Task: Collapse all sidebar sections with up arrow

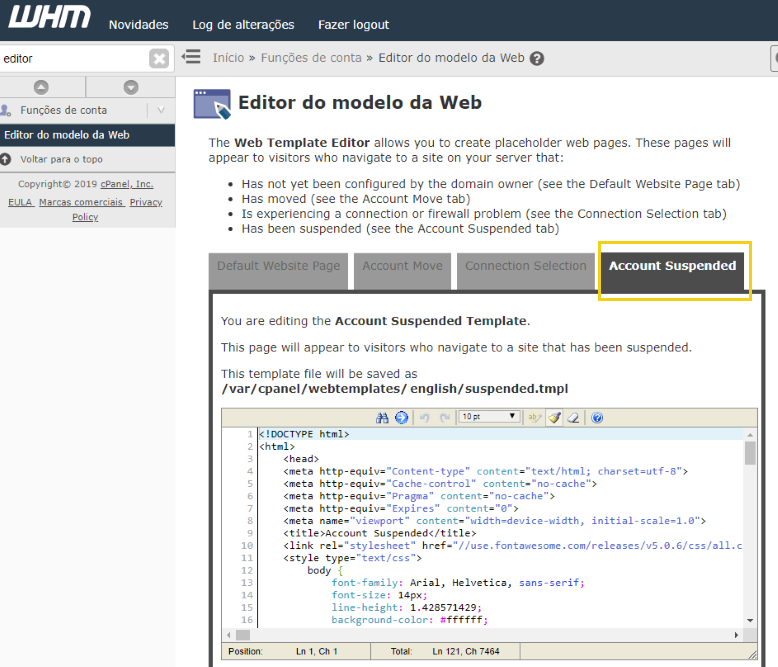Action: (41, 87)
